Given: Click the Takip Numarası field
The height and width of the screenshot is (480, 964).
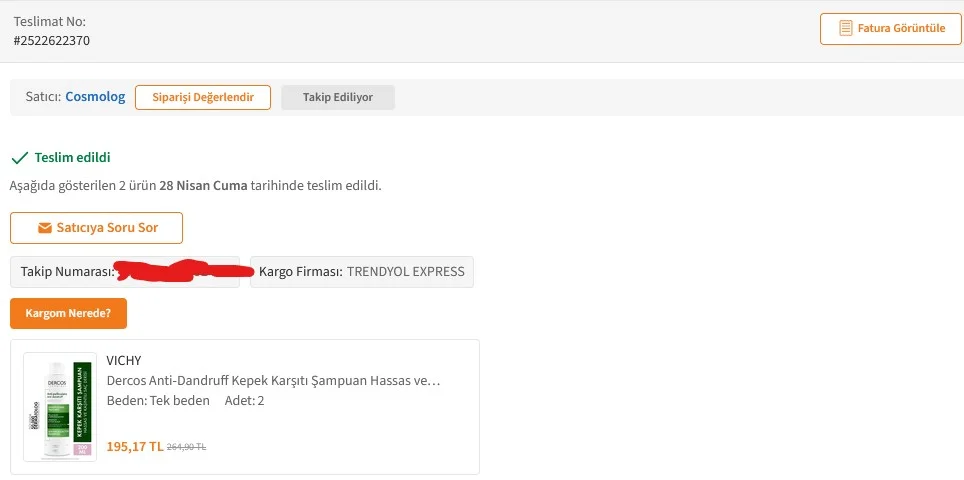Looking at the screenshot, I should [x=125, y=272].
